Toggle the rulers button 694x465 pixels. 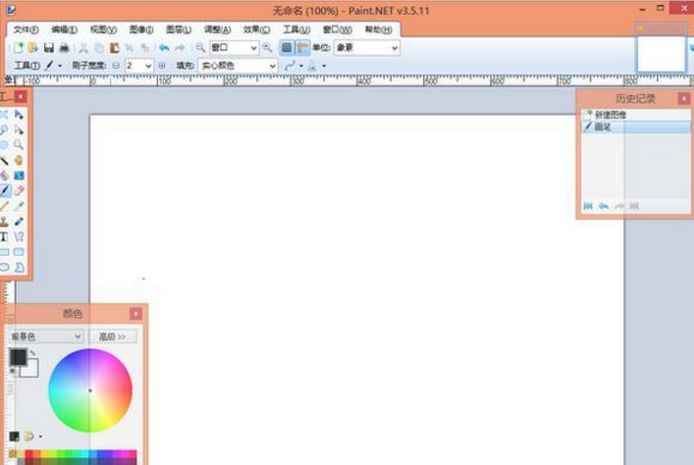(x=302, y=47)
